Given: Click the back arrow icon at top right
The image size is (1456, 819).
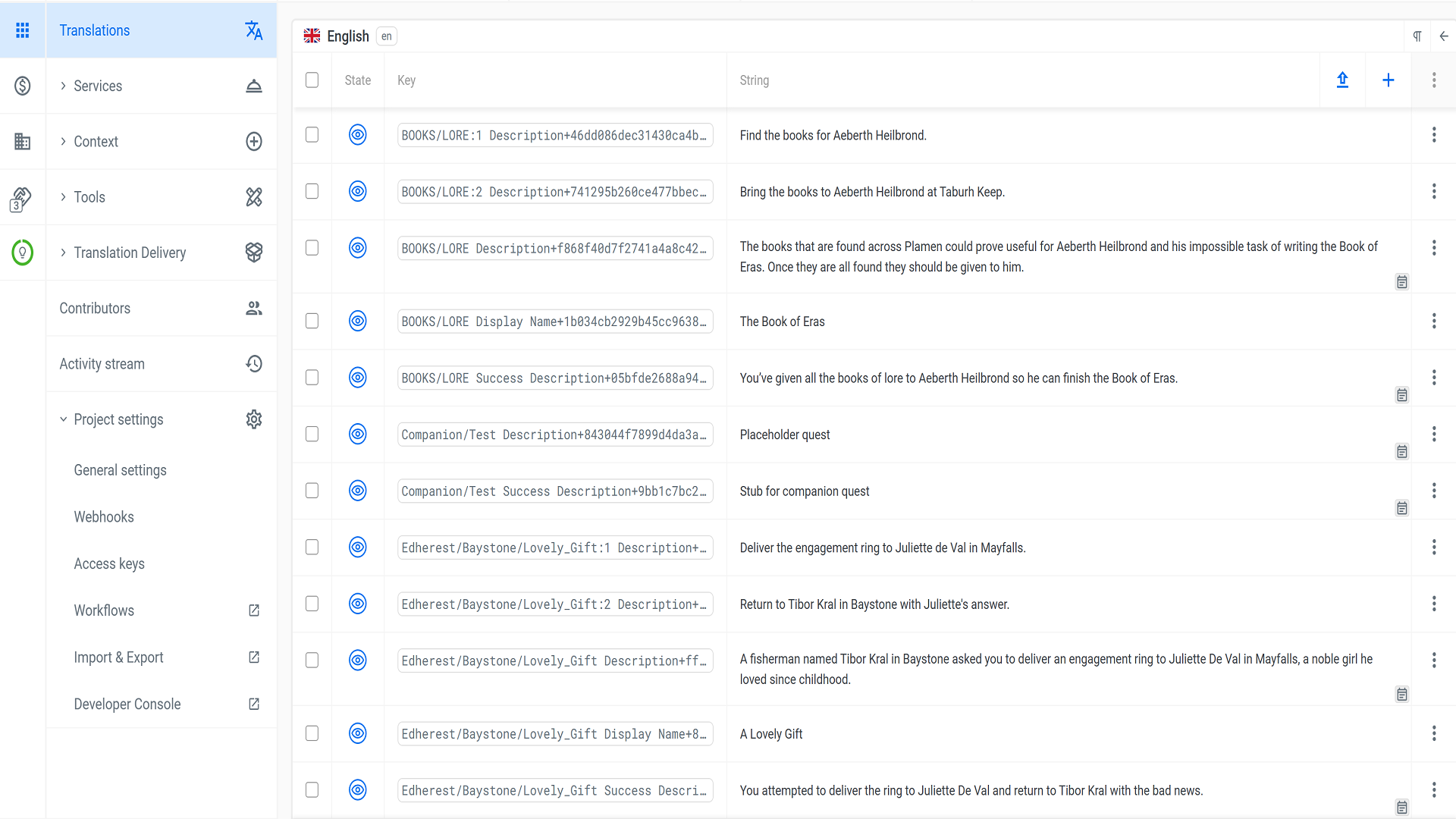Looking at the screenshot, I should 1444,36.
